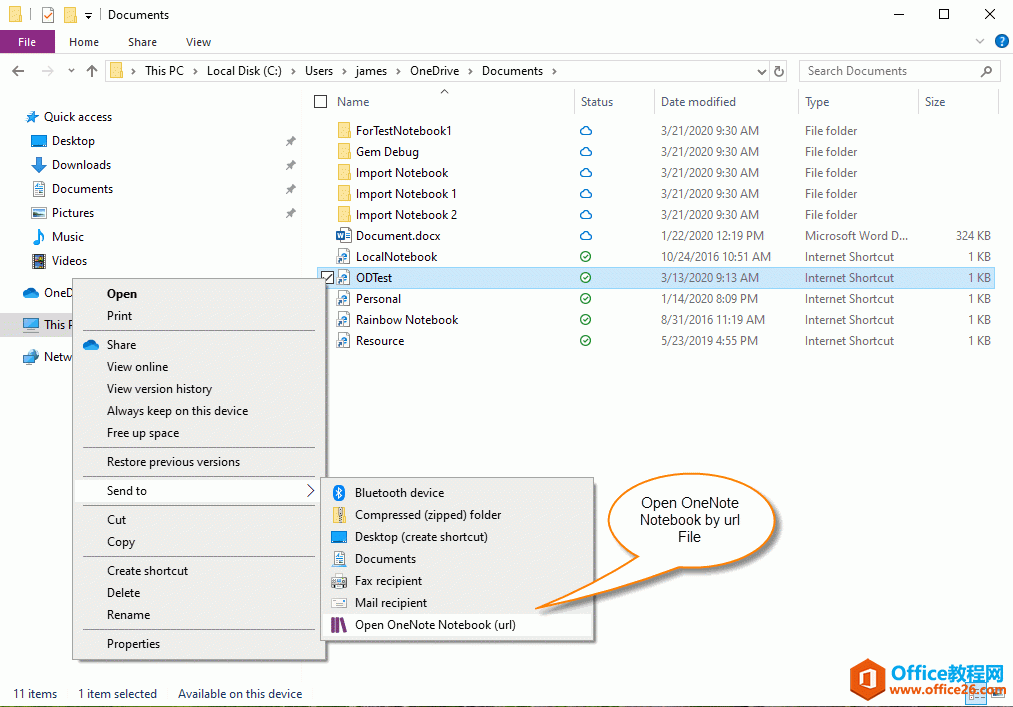The width and height of the screenshot is (1013, 707).
Task: Expand the chevron after OneDrive in path
Action: [x=470, y=71]
